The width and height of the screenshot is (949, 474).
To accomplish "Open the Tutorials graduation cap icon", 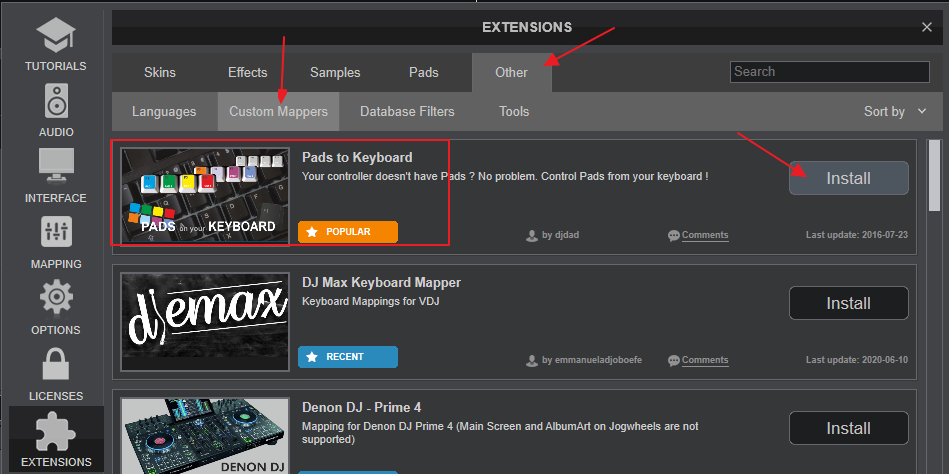I will (x=55, y=35).
